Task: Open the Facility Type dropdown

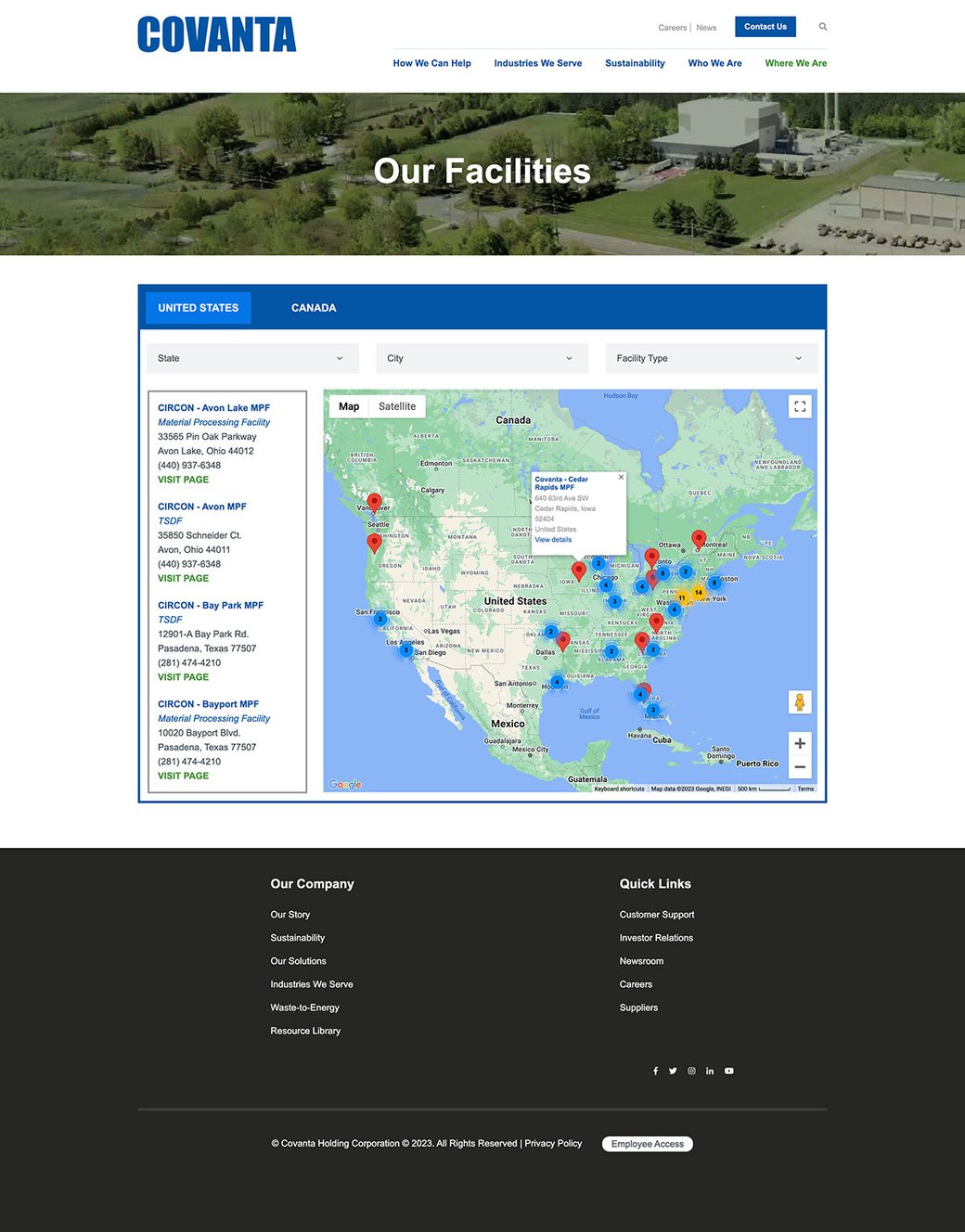Action: [x=712, y=358]
